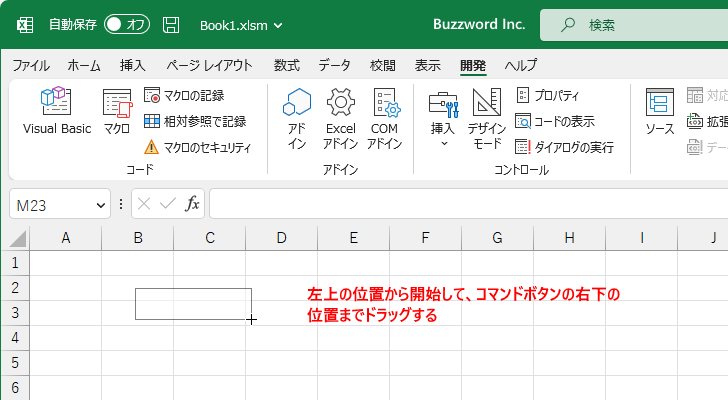Toggle 相対参照で記録 option
728x400 pixels.
tap(194, 121)
